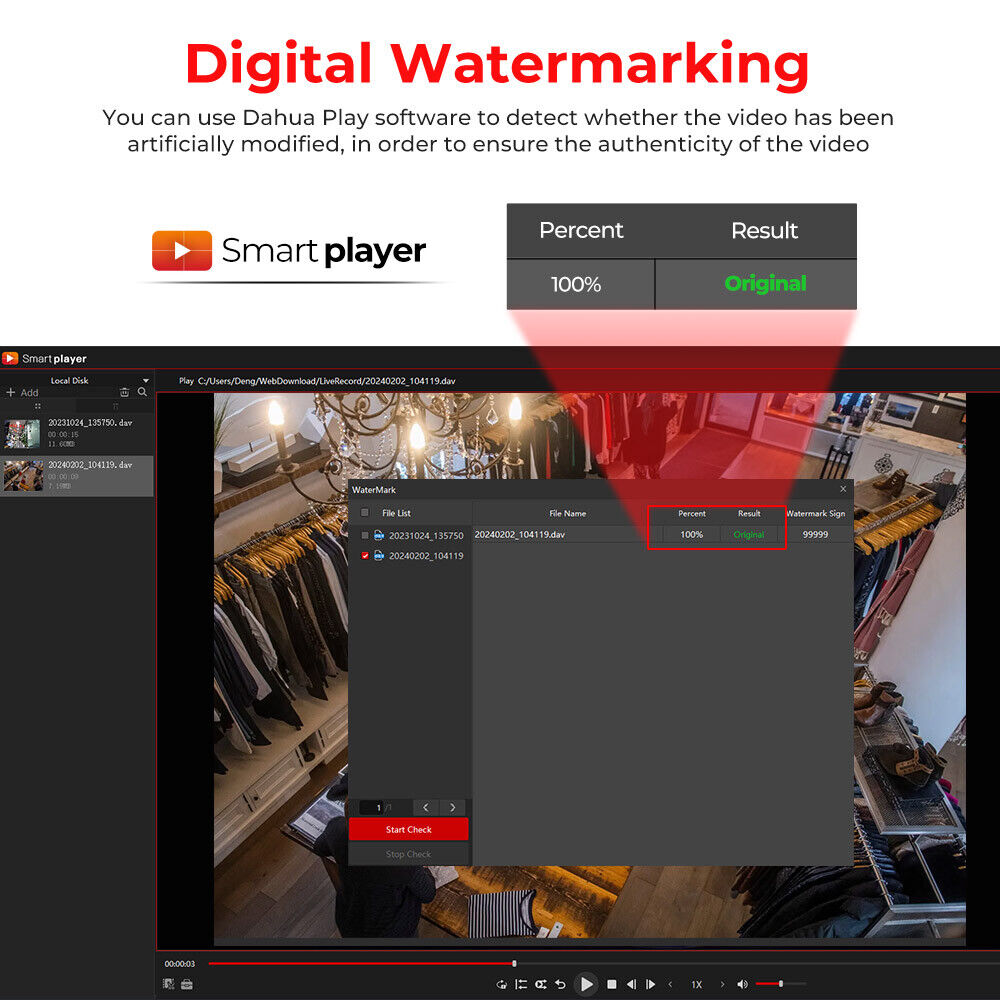Click the Play button
Screen dimensions: 1000x1000
point(586,984)
